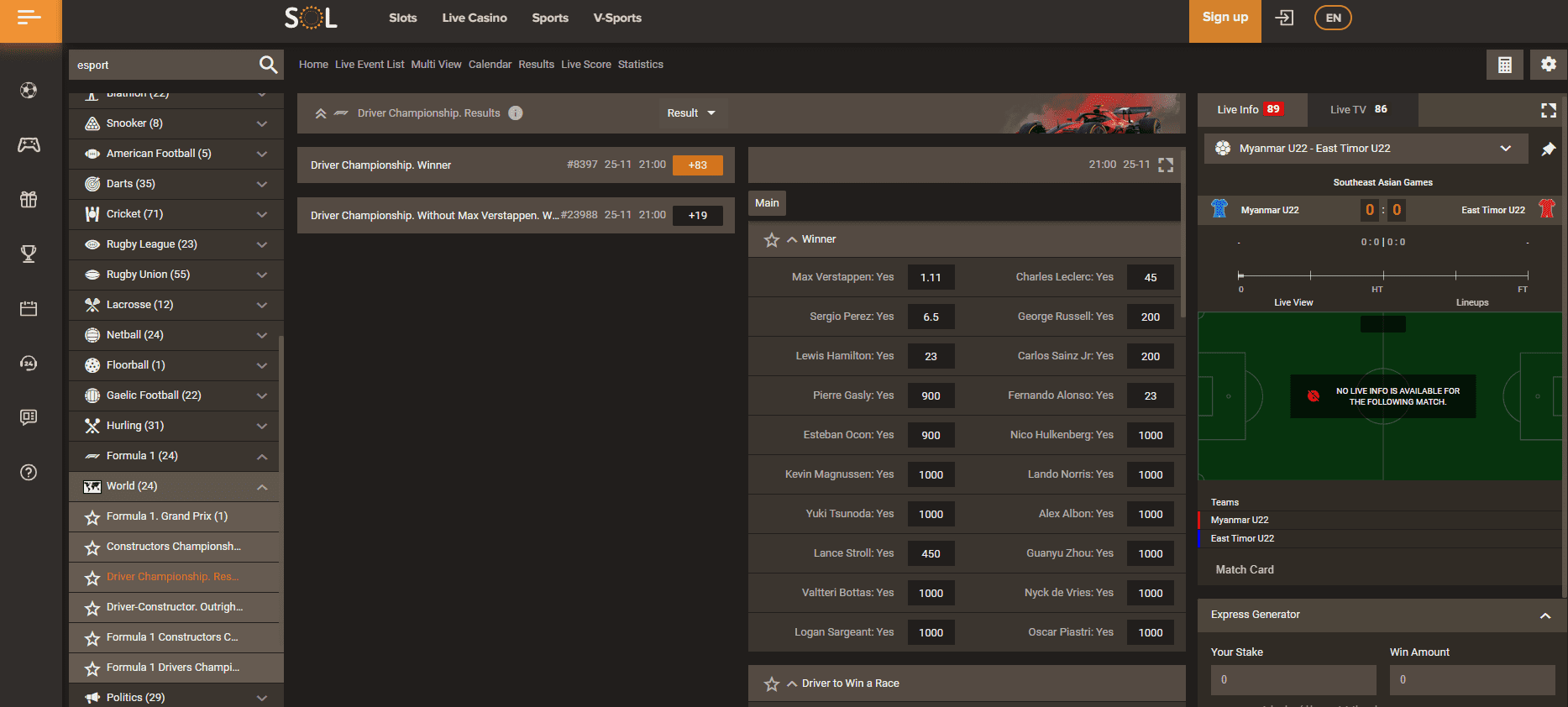Select Sergio Perez odds 6.5
The height and width of the screenshot is (707, 1568).
click(x=931, y=317)
